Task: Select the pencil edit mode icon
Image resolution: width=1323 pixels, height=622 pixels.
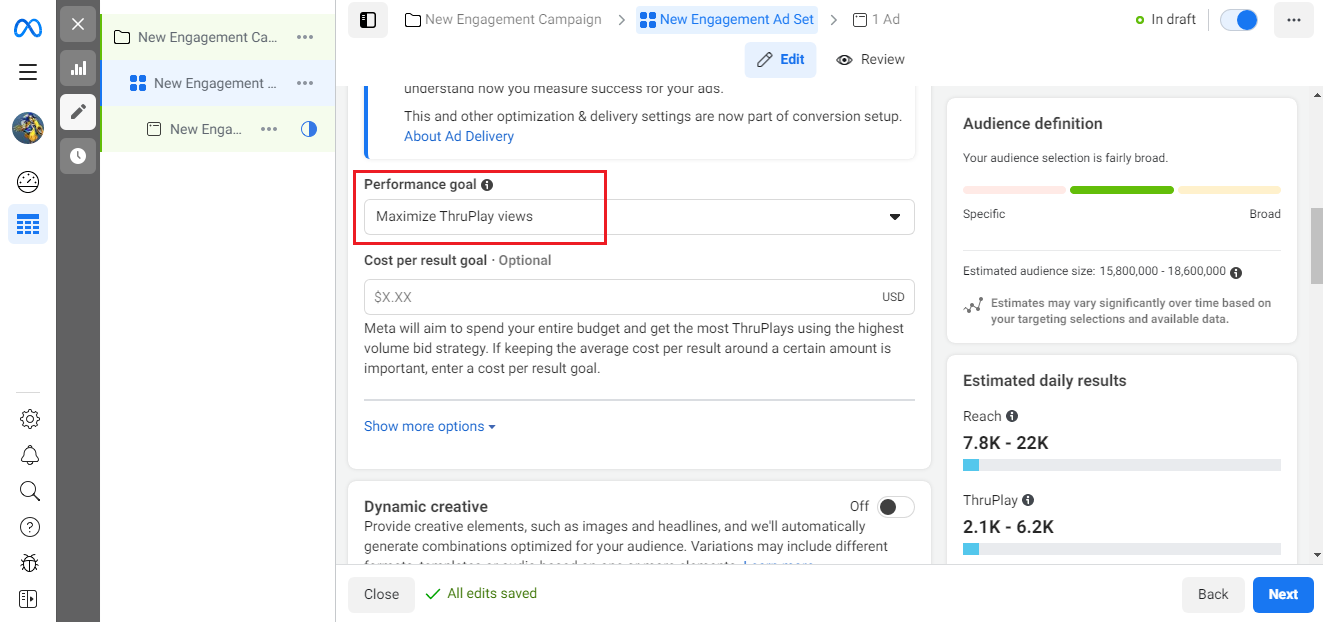Action: pos(78,112)
